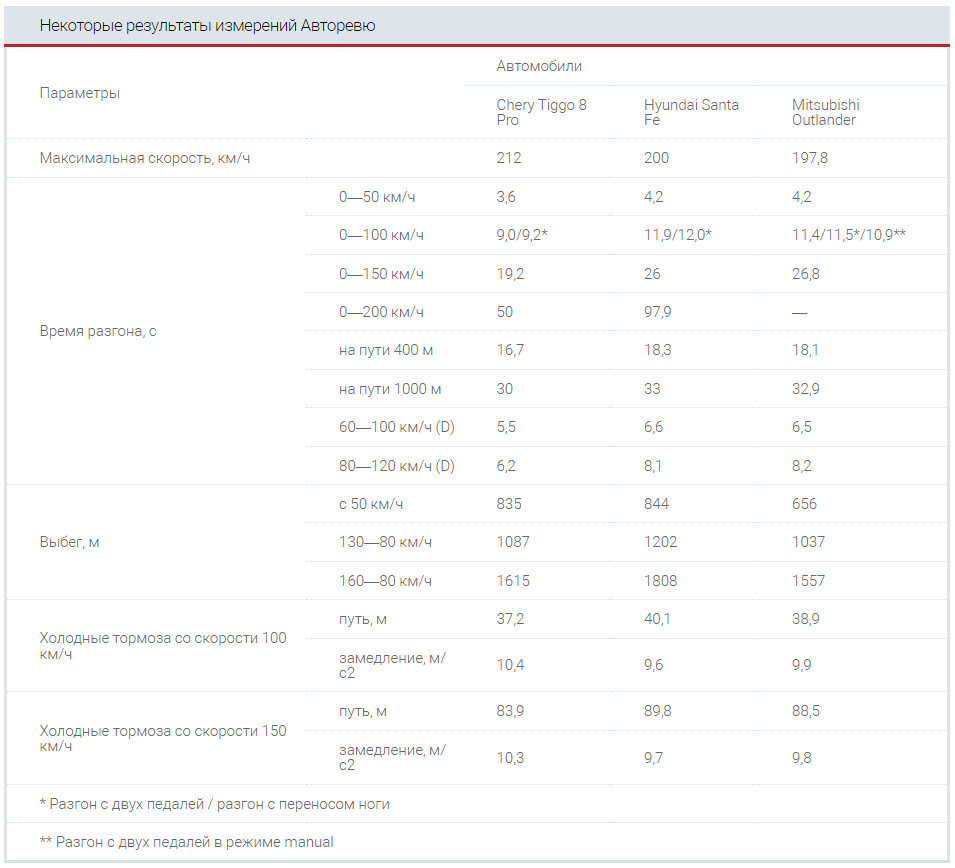This screenshot has width=955, height=868.
Task: Click the 'на пути 1000 м' row label
Action: (390, 389)
